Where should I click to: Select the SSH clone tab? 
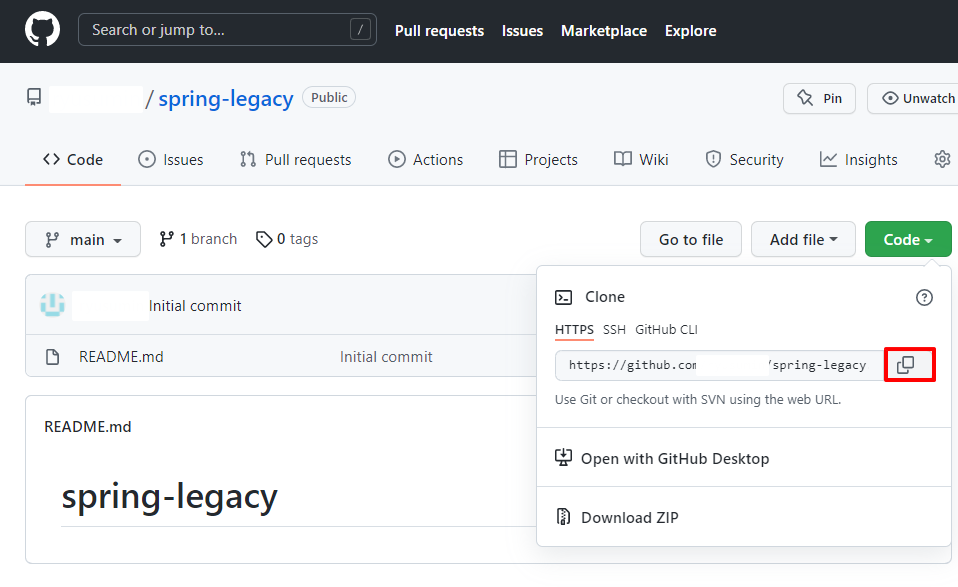coord(614,330)
